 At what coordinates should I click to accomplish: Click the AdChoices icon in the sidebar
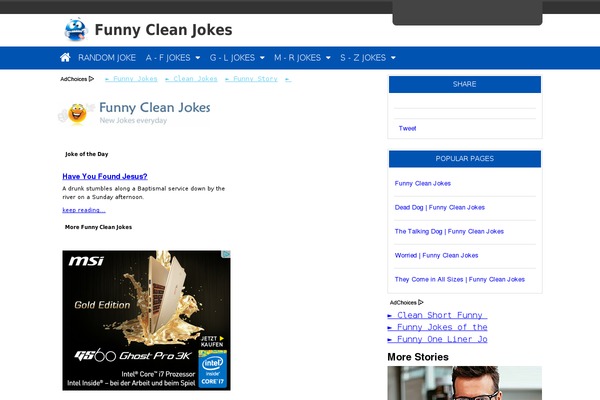click(421, 302)
